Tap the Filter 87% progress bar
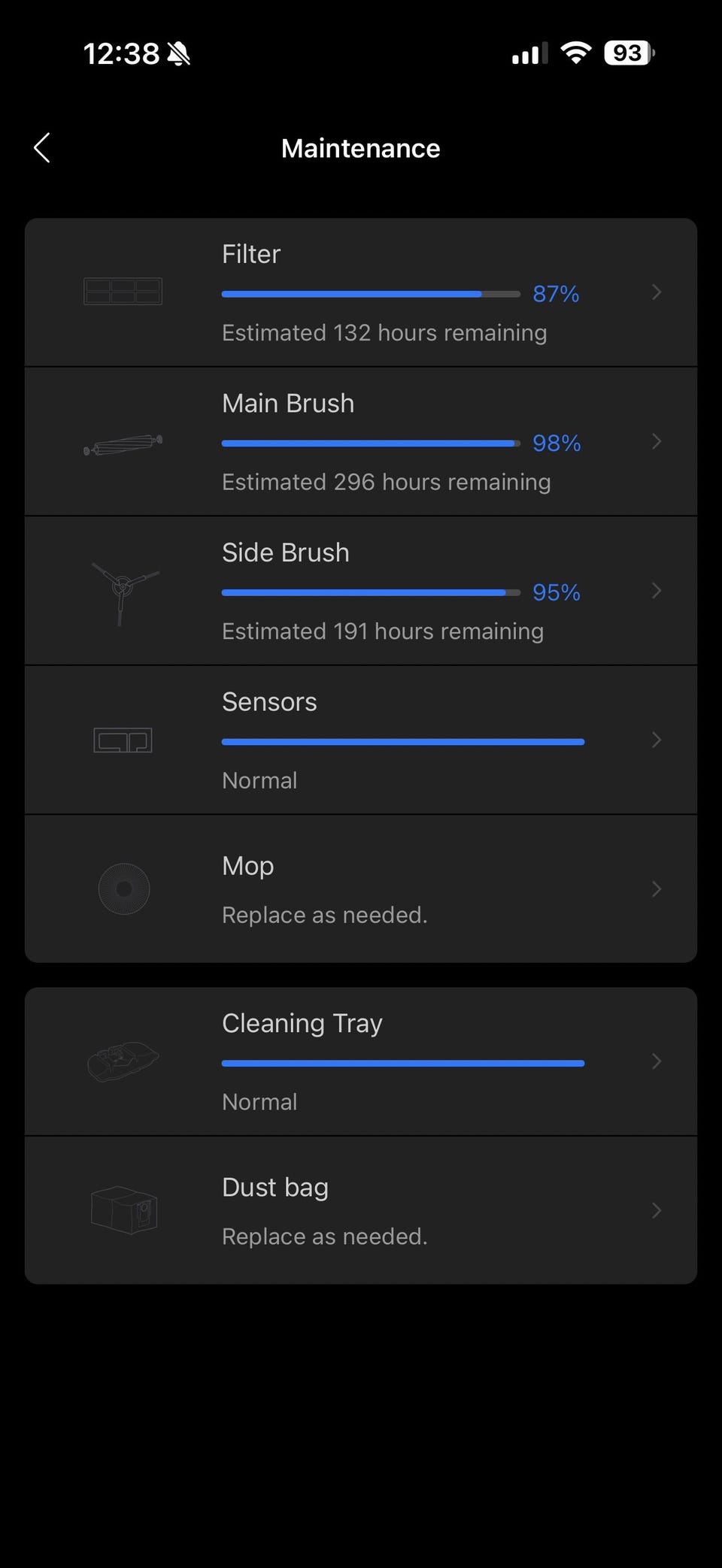The image size is (722, 1568). point(370,294)
